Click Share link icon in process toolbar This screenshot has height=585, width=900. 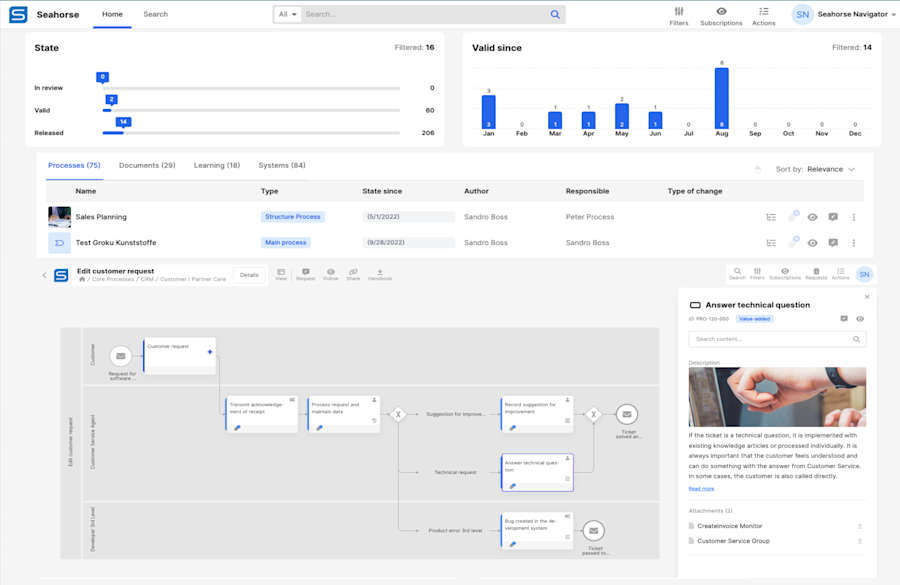(353, 274)
